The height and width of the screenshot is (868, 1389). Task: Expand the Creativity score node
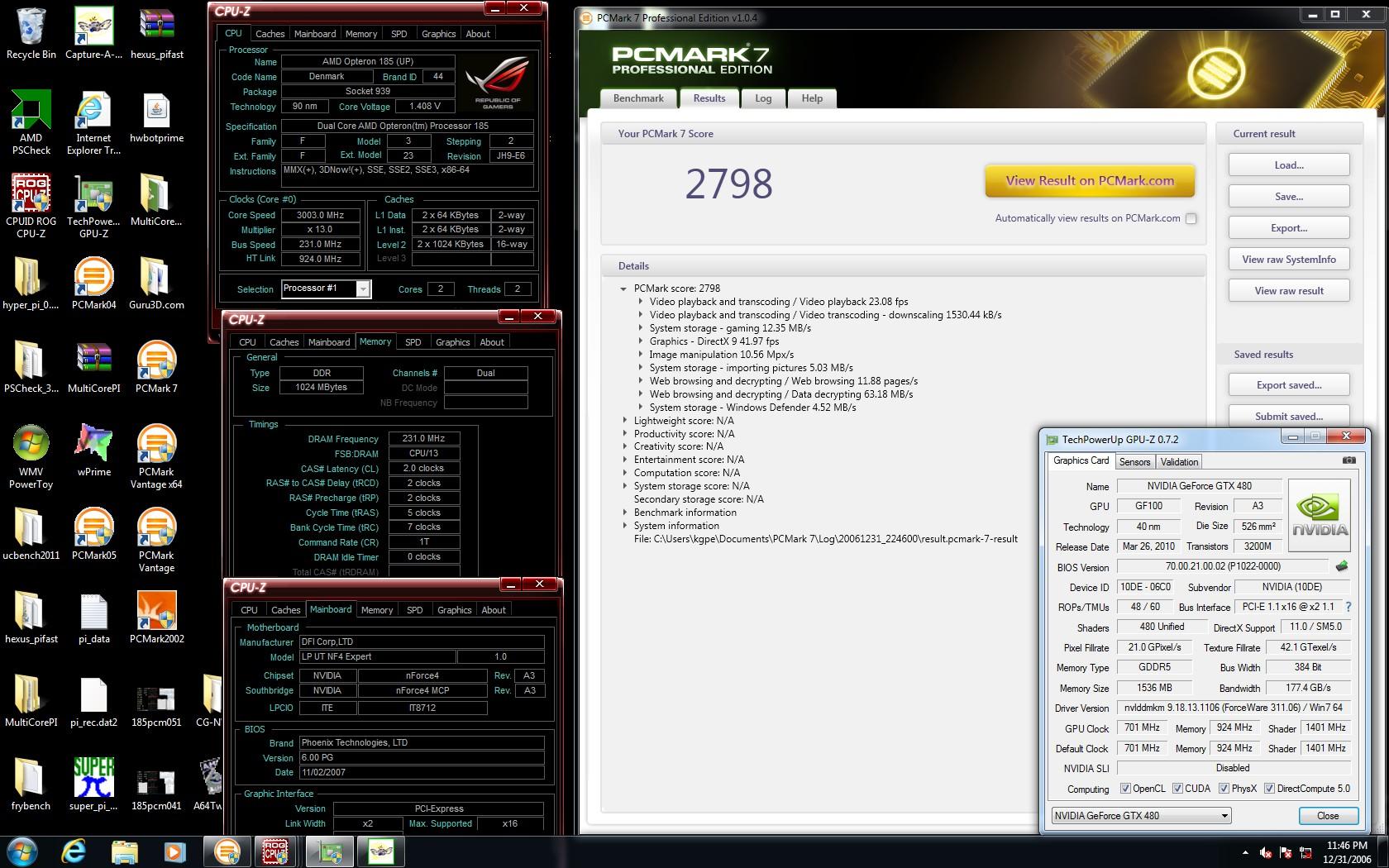point(624,446)
